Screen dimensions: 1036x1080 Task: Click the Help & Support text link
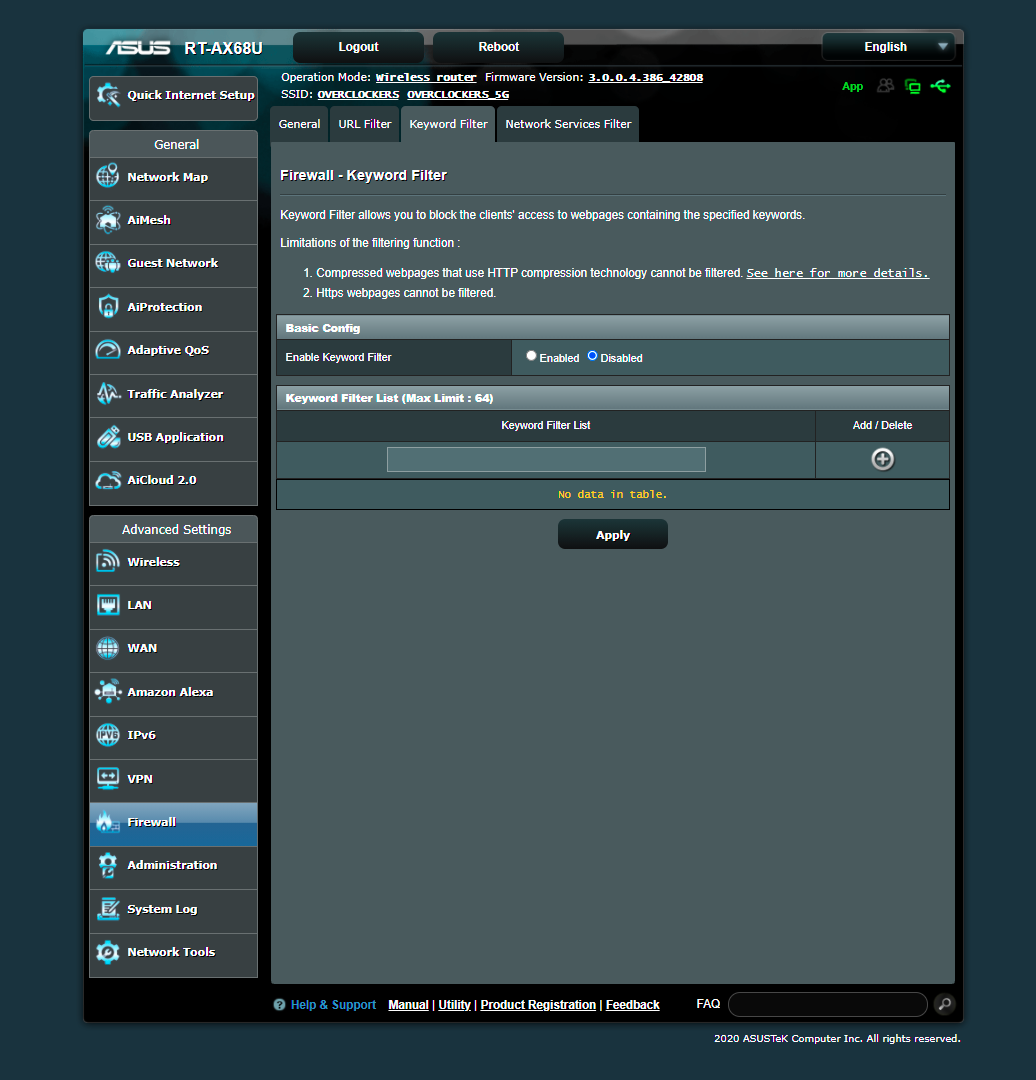(x=333, y=1005)
